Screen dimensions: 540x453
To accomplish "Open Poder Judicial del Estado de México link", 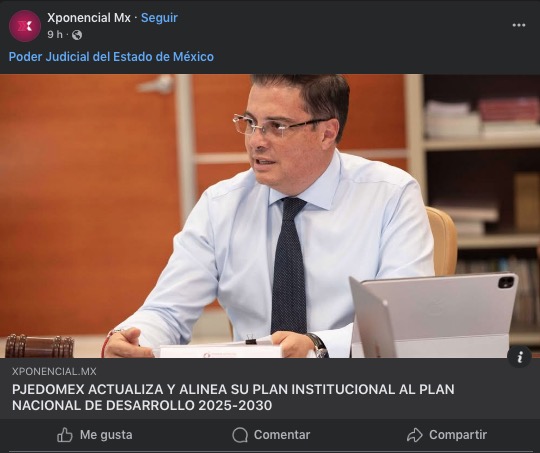I will [111, 56].
